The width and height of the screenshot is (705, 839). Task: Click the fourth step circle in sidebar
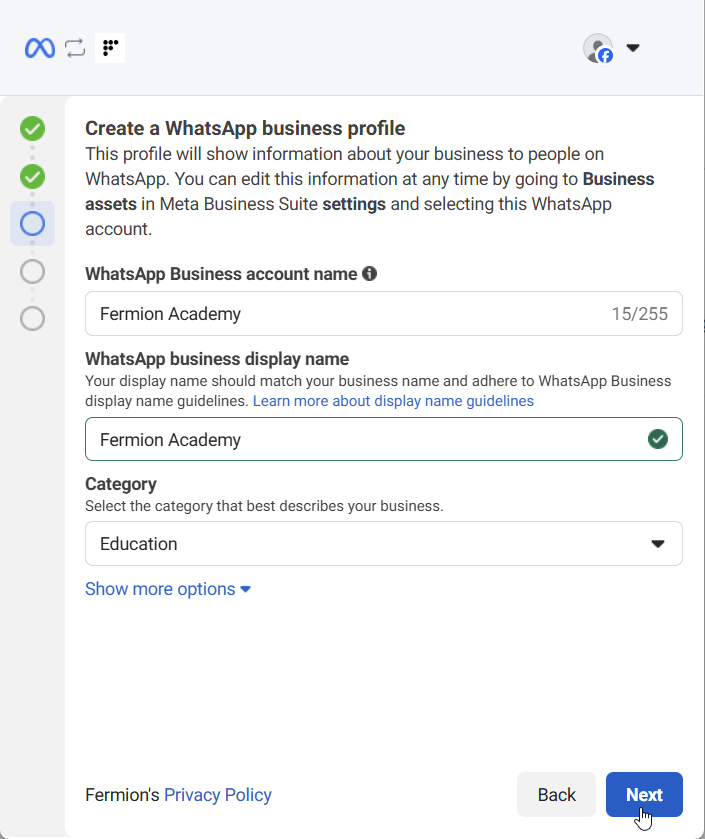coord(31,271)
